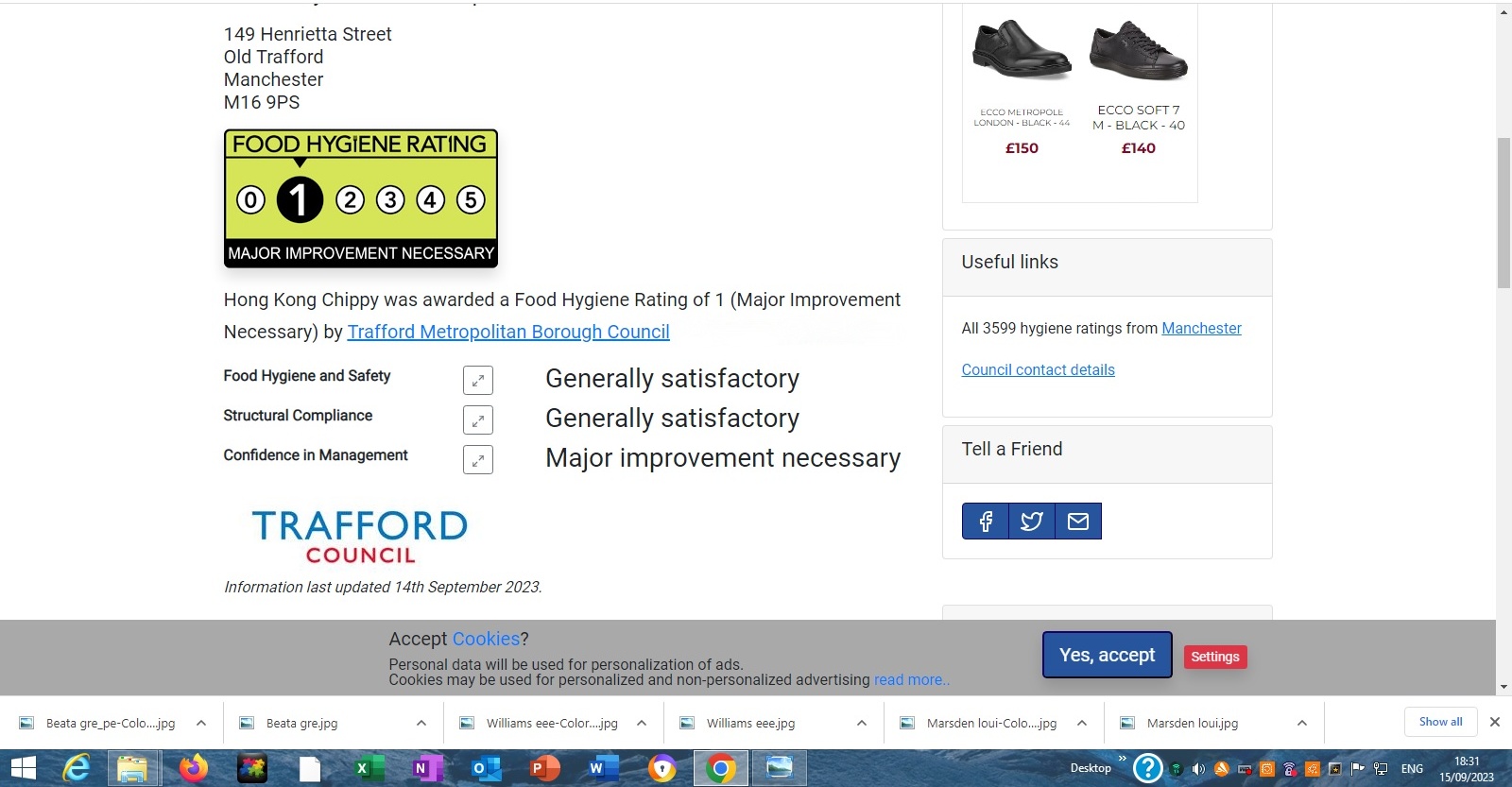Open the Manchester hygiene ratings link
Screen dimensions: 1512x787
point(1201,328)
